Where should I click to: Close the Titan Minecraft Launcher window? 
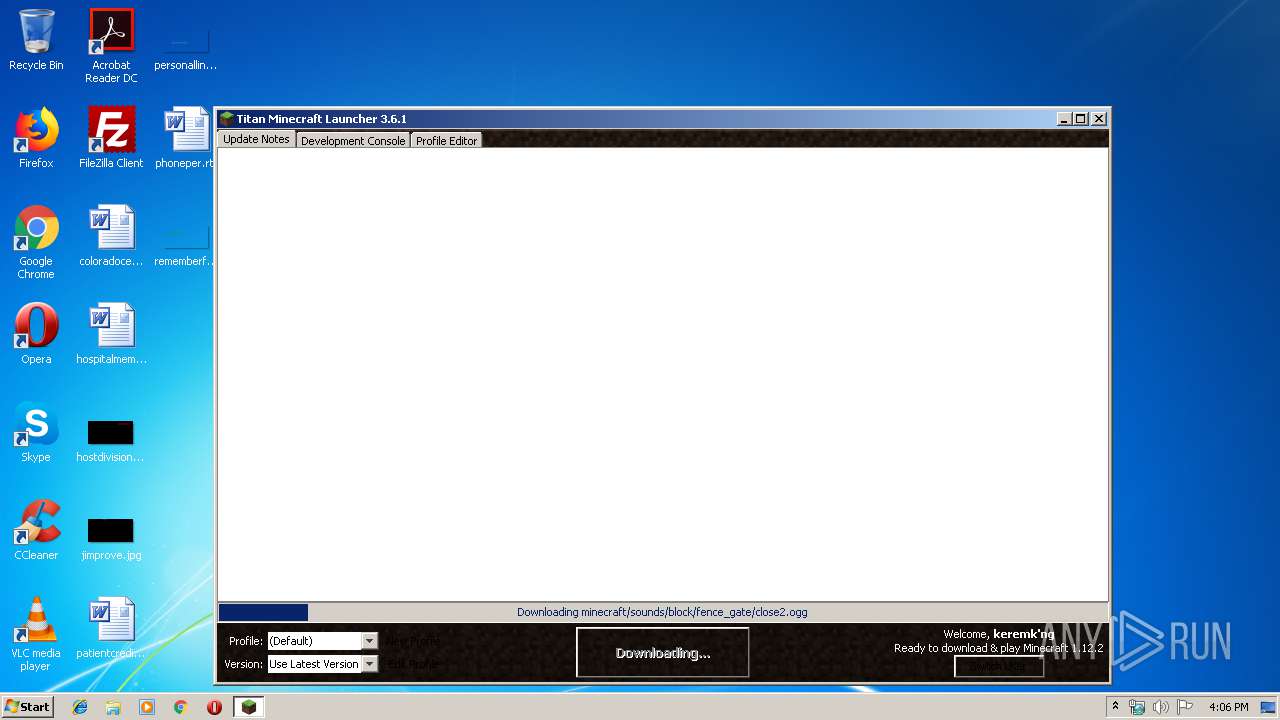1099,119
